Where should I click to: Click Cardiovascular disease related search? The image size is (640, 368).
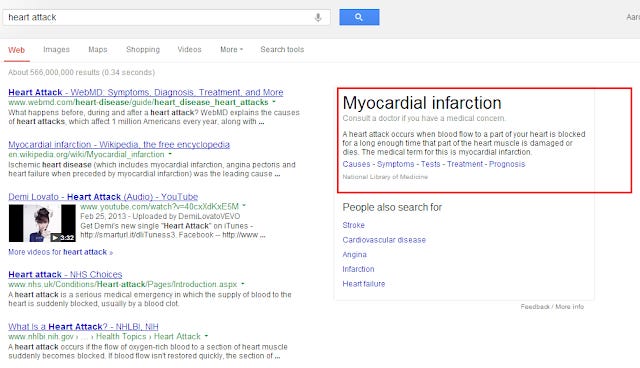(384, 240)
